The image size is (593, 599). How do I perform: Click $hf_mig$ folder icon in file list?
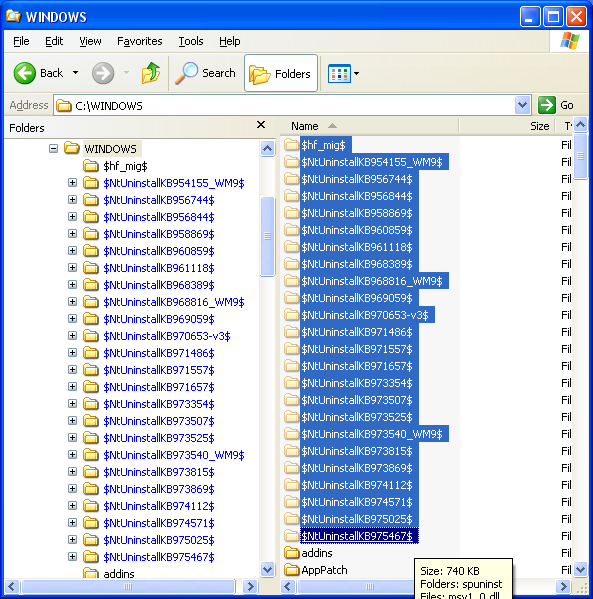click(292, 145)
